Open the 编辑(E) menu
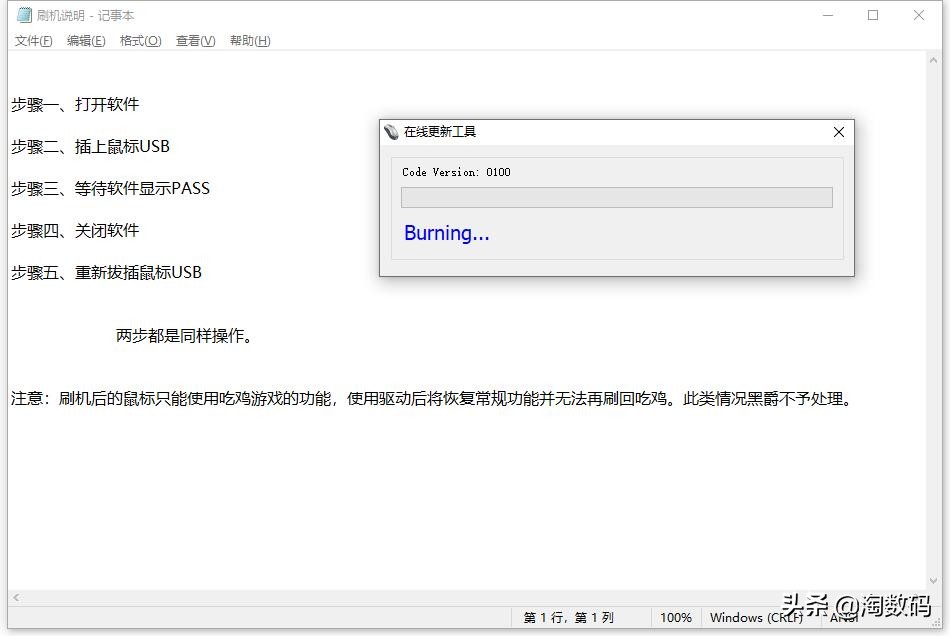Screen dimensions: 950x636 [x=86, y=41]
